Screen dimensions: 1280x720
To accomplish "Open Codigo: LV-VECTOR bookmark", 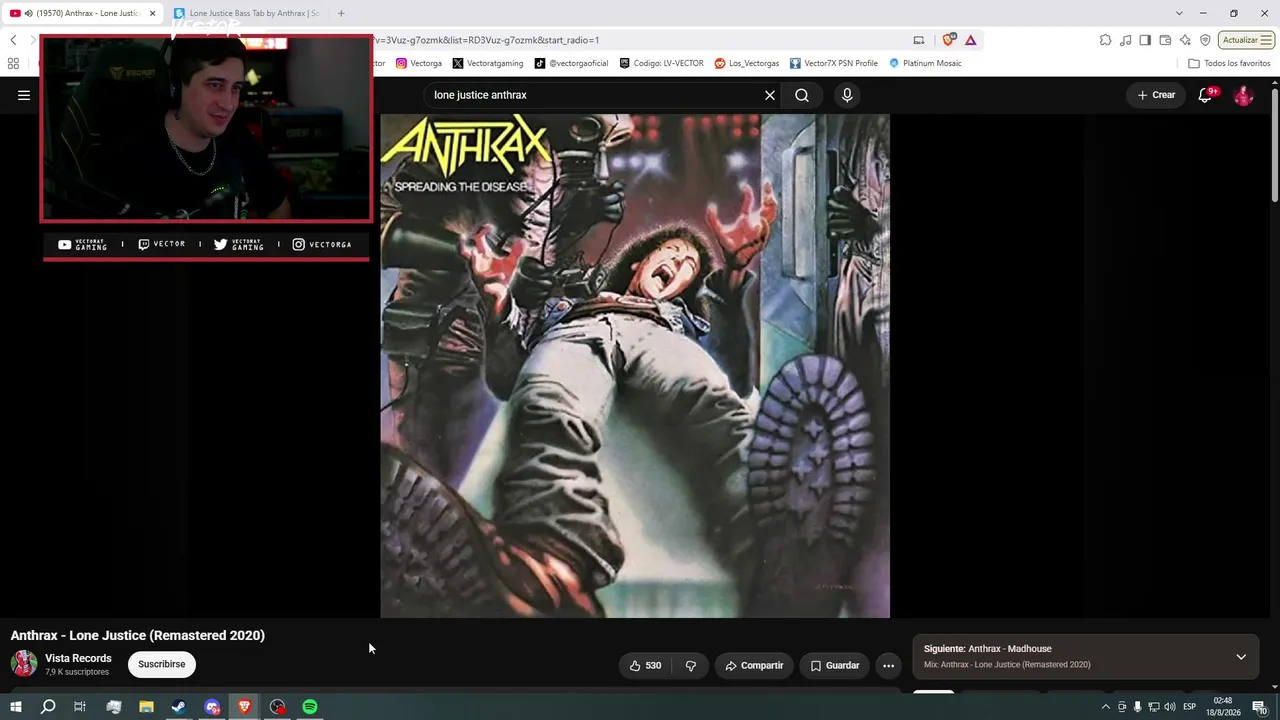I will pyautogui.click(x=662, y=63).
